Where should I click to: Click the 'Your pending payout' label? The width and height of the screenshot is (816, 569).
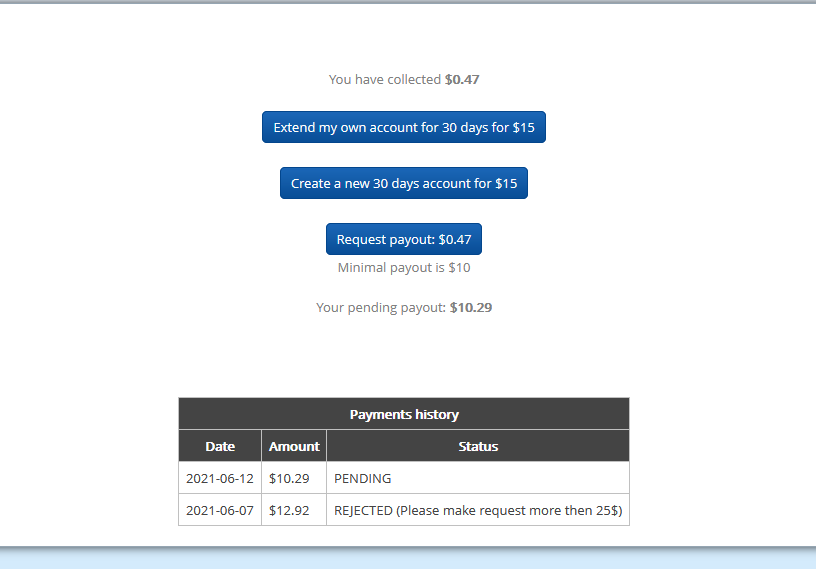(x=381, y=308)
